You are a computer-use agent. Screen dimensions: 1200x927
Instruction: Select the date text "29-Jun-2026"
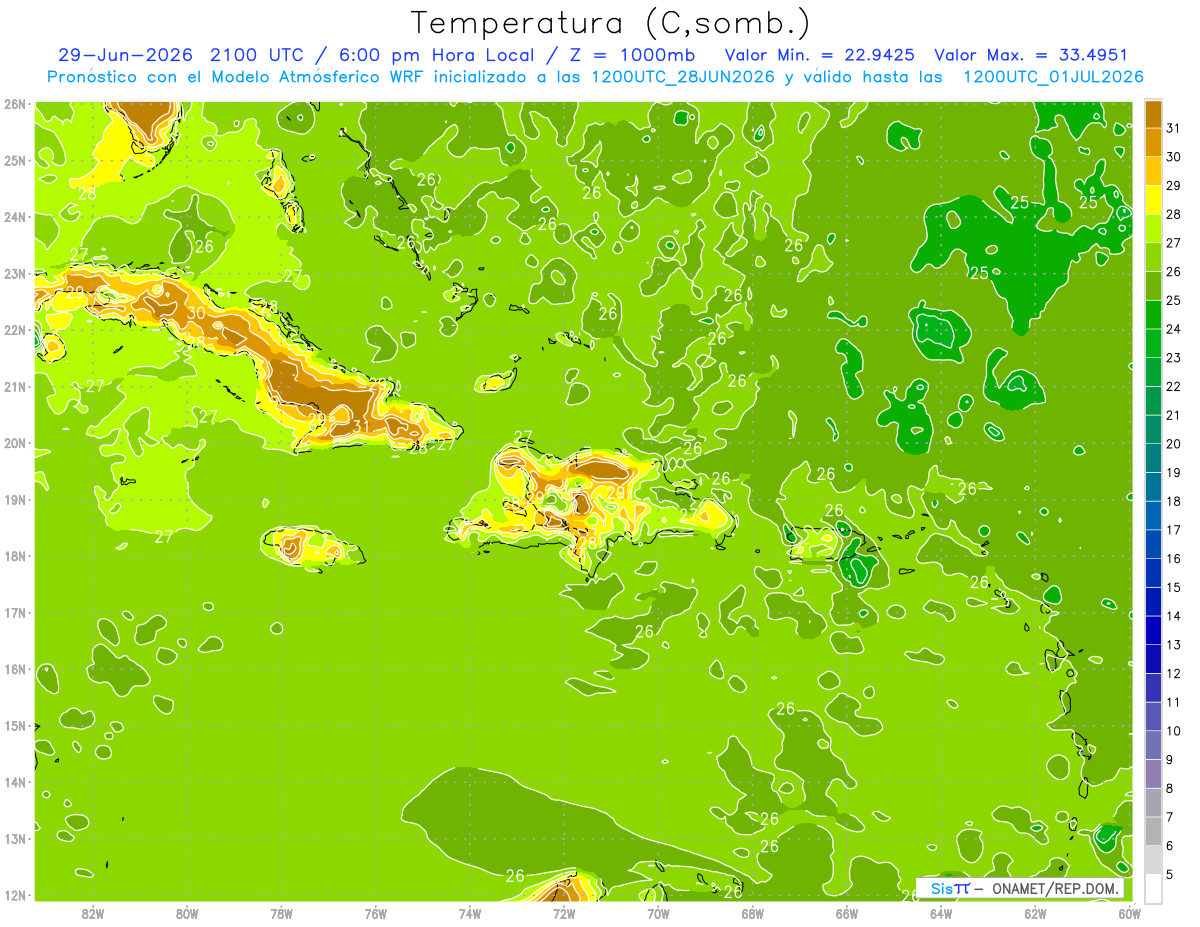[x=127, y=55]
